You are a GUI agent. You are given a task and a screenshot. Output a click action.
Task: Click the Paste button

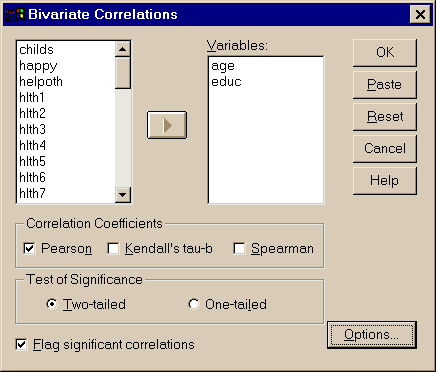click(x=385, y=85)
